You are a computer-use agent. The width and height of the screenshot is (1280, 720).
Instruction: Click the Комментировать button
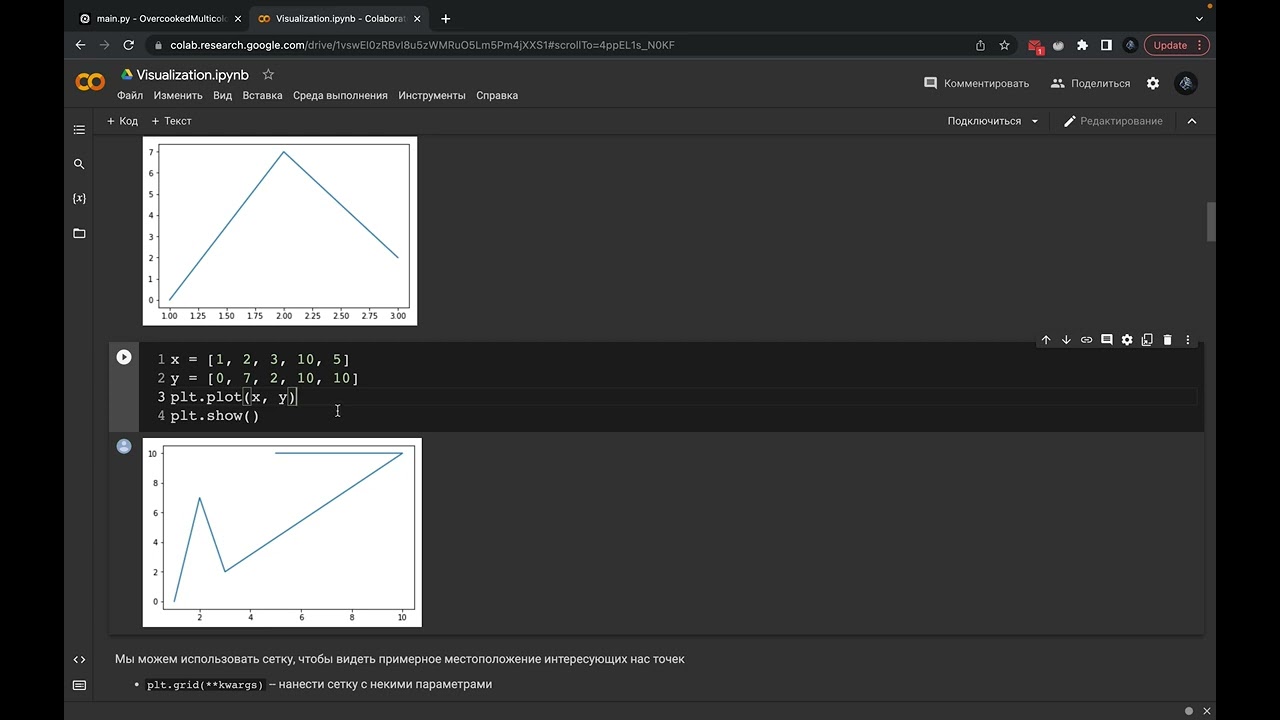(976, 83)
